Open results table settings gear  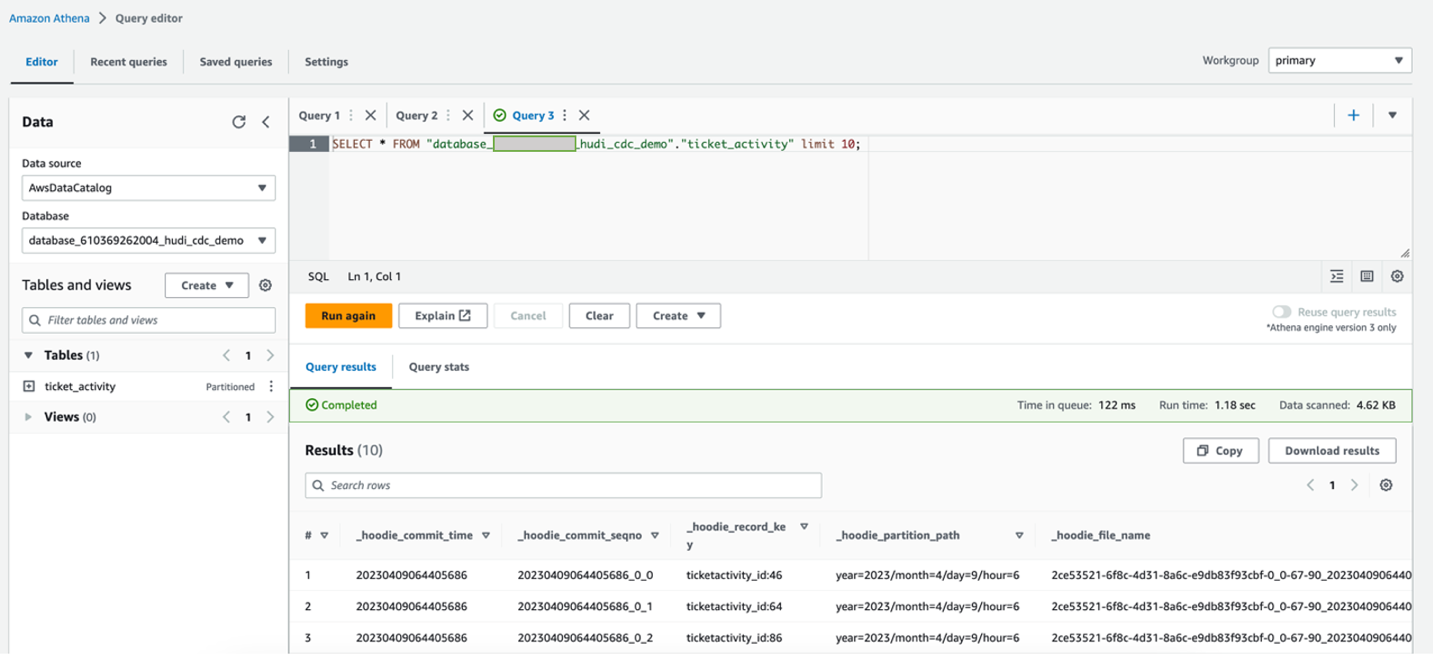point(1386,485)
